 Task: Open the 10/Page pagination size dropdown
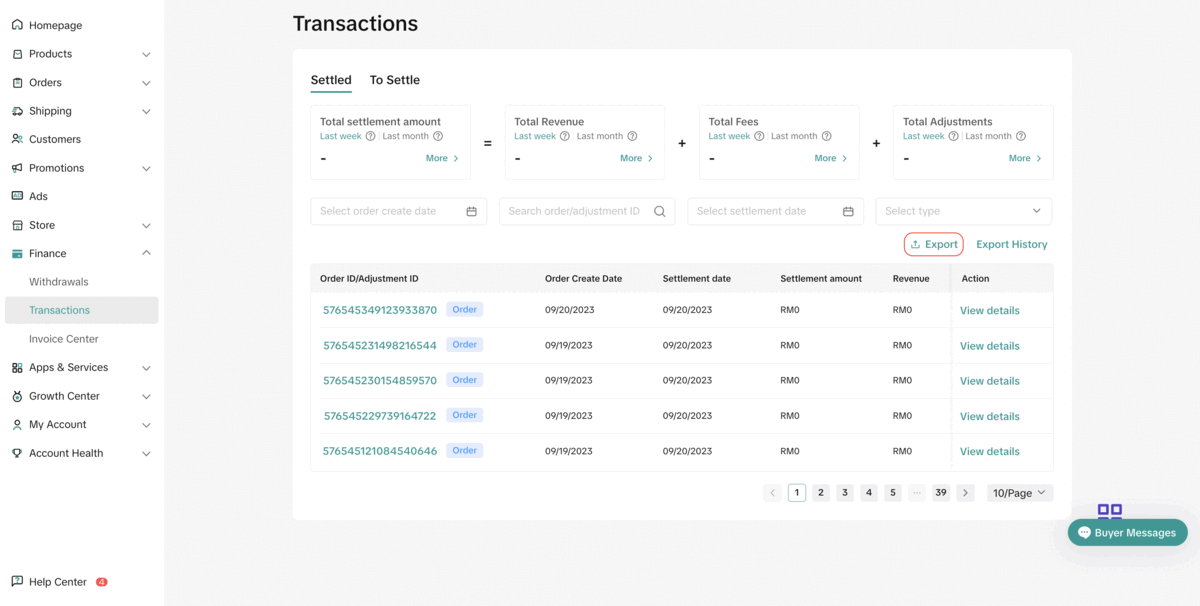tap(1019, 493)
